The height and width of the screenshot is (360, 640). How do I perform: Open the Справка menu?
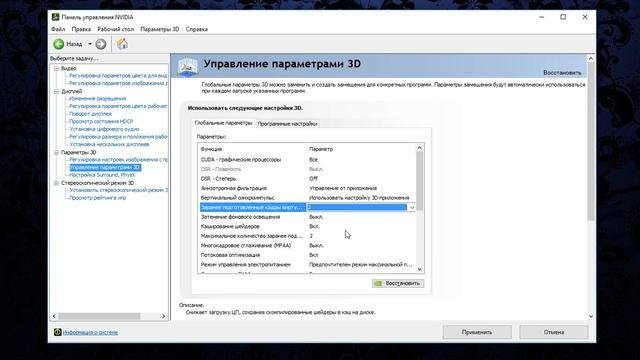coord(197,29)
